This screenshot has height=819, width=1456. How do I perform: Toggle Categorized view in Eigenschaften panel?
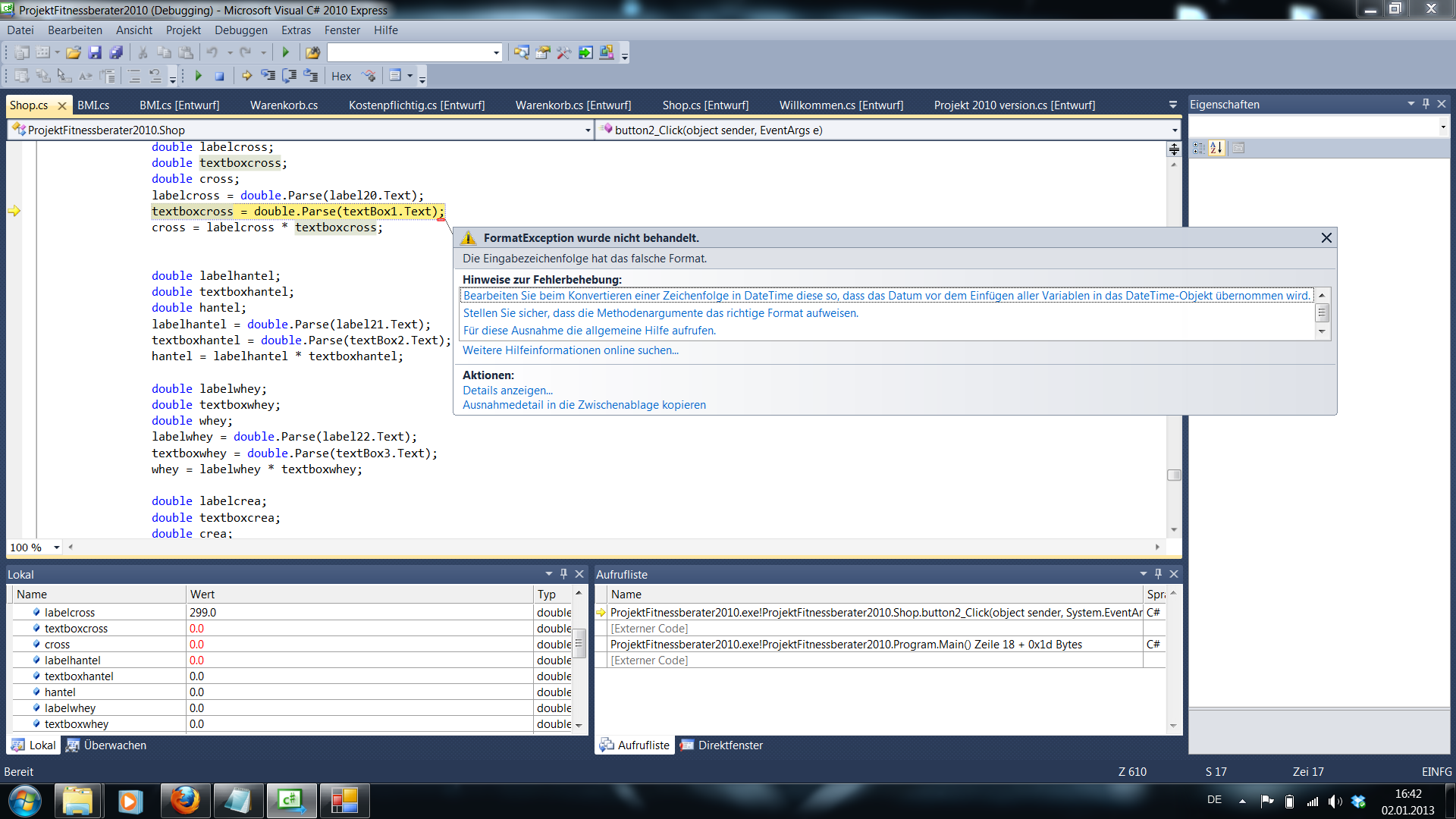pos(1198,148)
